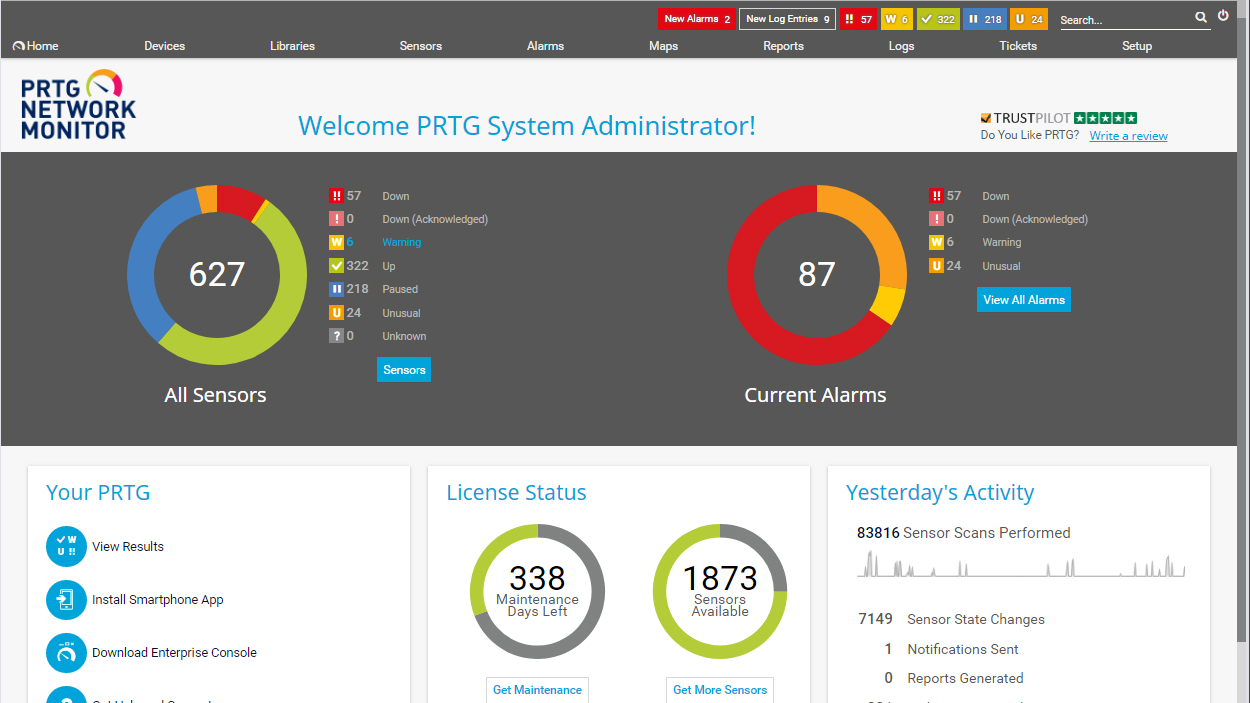Click the Yesterday's Activity heading
Viewport: 1250px width, 703px height.
coord(940,493)
